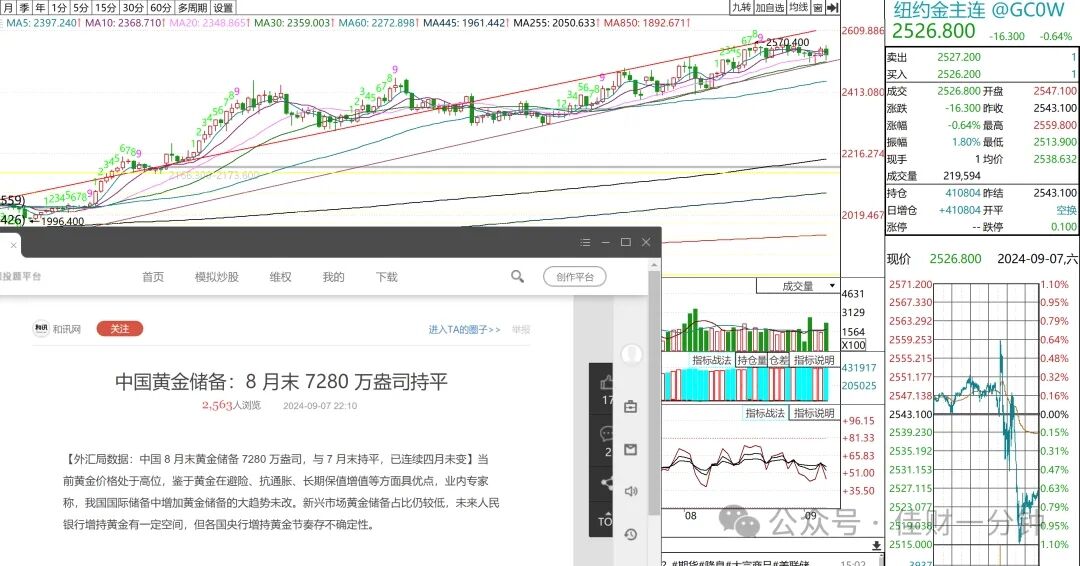This screenshot has height=566, width=1080.
Task: Click 指标说明 in the lower oscillator panel
Action: click(x=814, y=412)
